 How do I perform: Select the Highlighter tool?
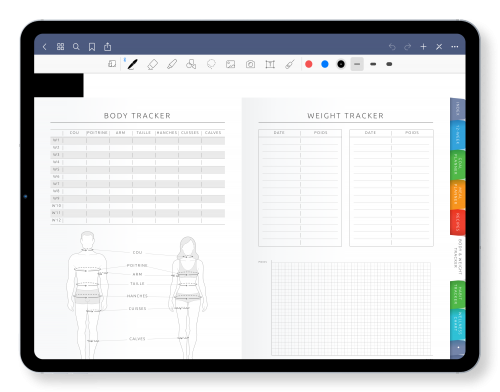(172, 64)
